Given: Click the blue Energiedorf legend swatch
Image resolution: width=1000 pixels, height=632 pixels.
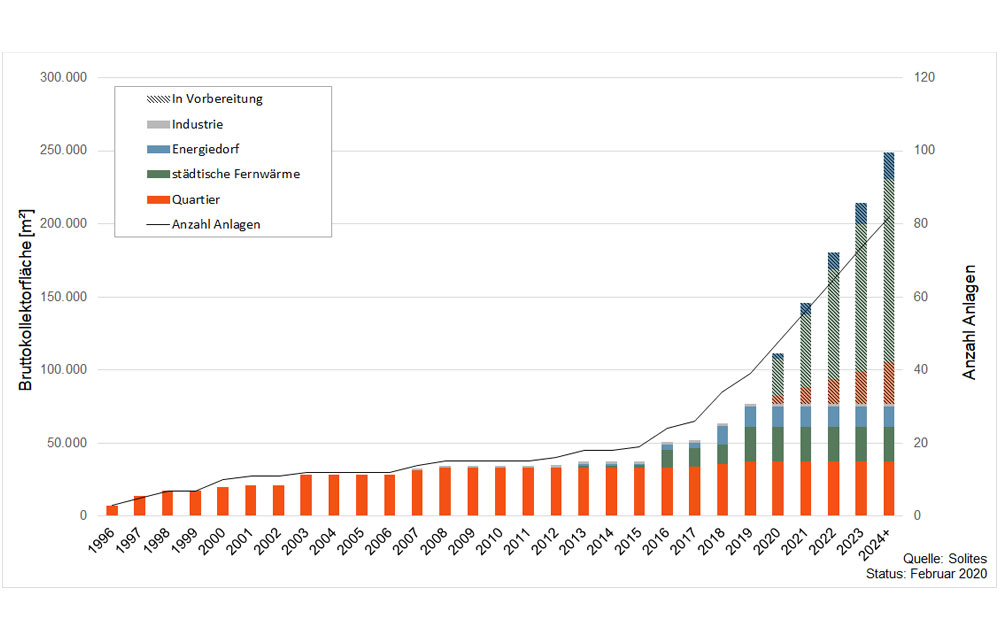Looking at the screenshot, I should (x=158, y=149).
